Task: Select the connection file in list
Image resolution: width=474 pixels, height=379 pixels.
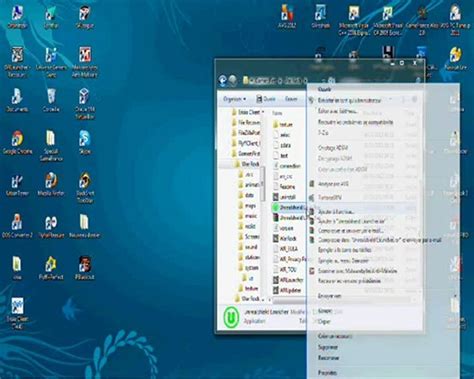Action: [287, 166]
